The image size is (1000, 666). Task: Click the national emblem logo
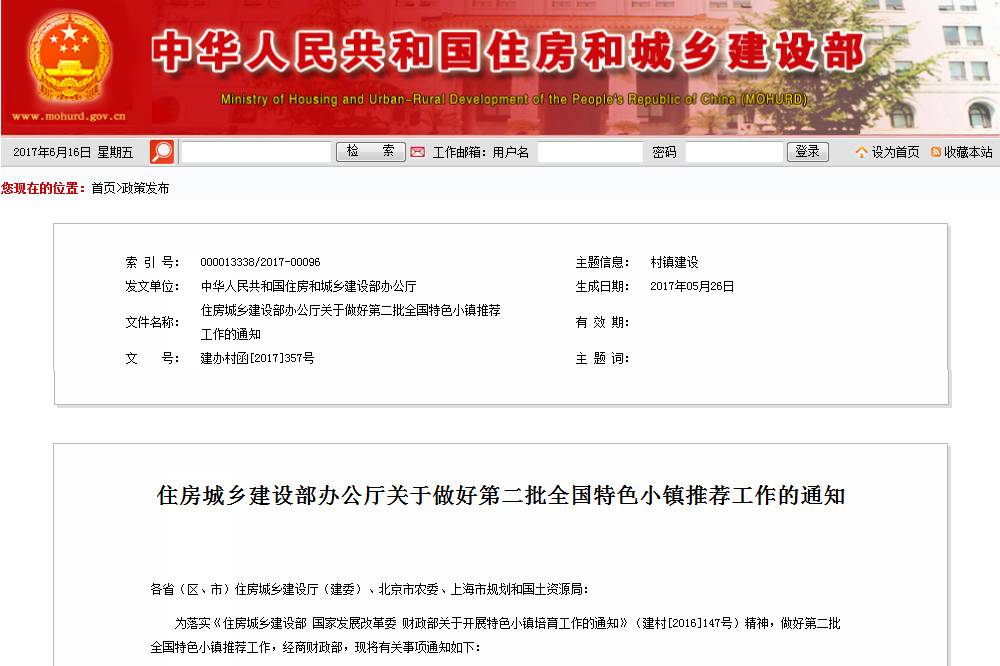click(70, 59)
